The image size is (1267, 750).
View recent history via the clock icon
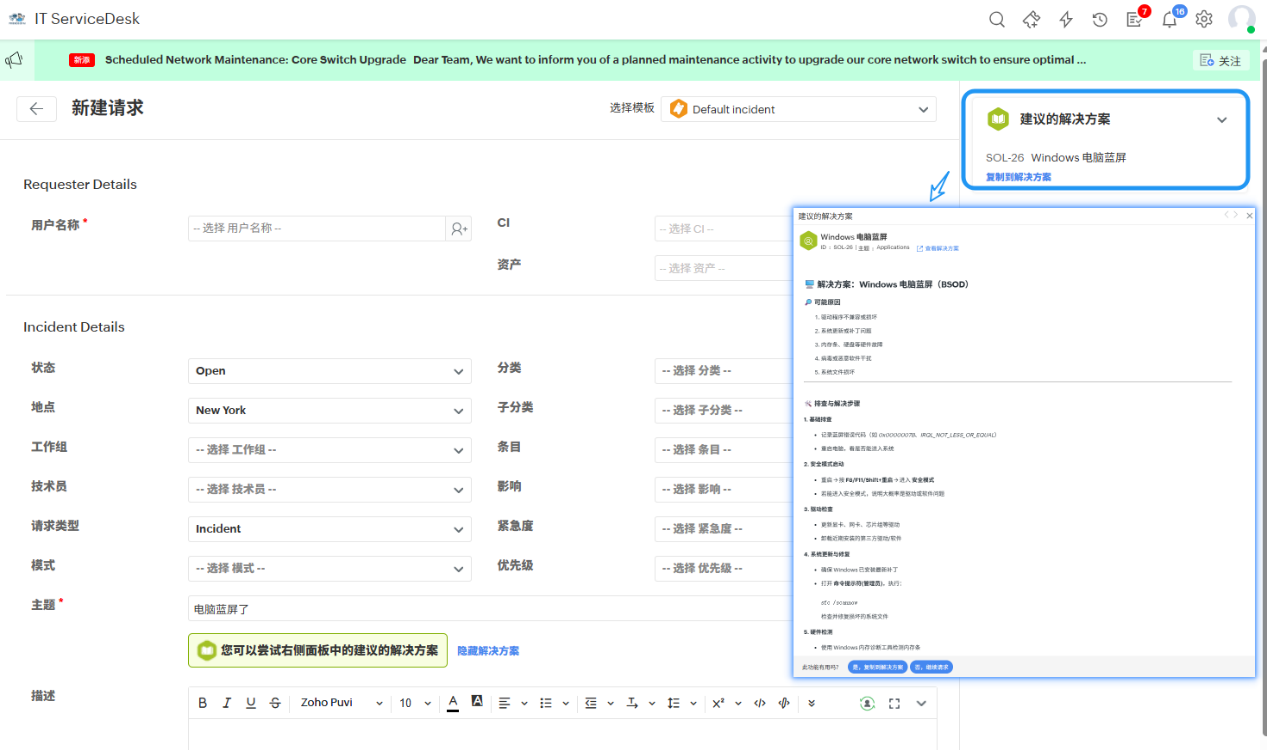1100,19
